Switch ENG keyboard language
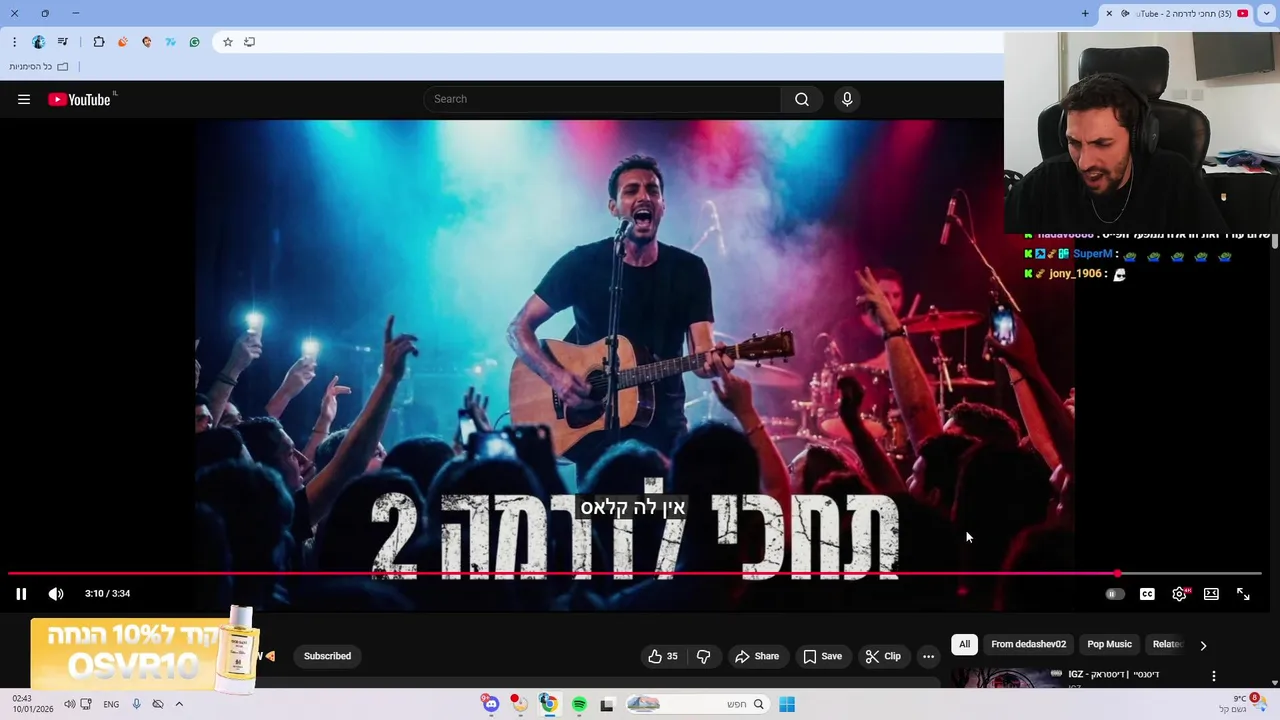Viewport: 1280px width, 720px height. [x=111, y=704]
